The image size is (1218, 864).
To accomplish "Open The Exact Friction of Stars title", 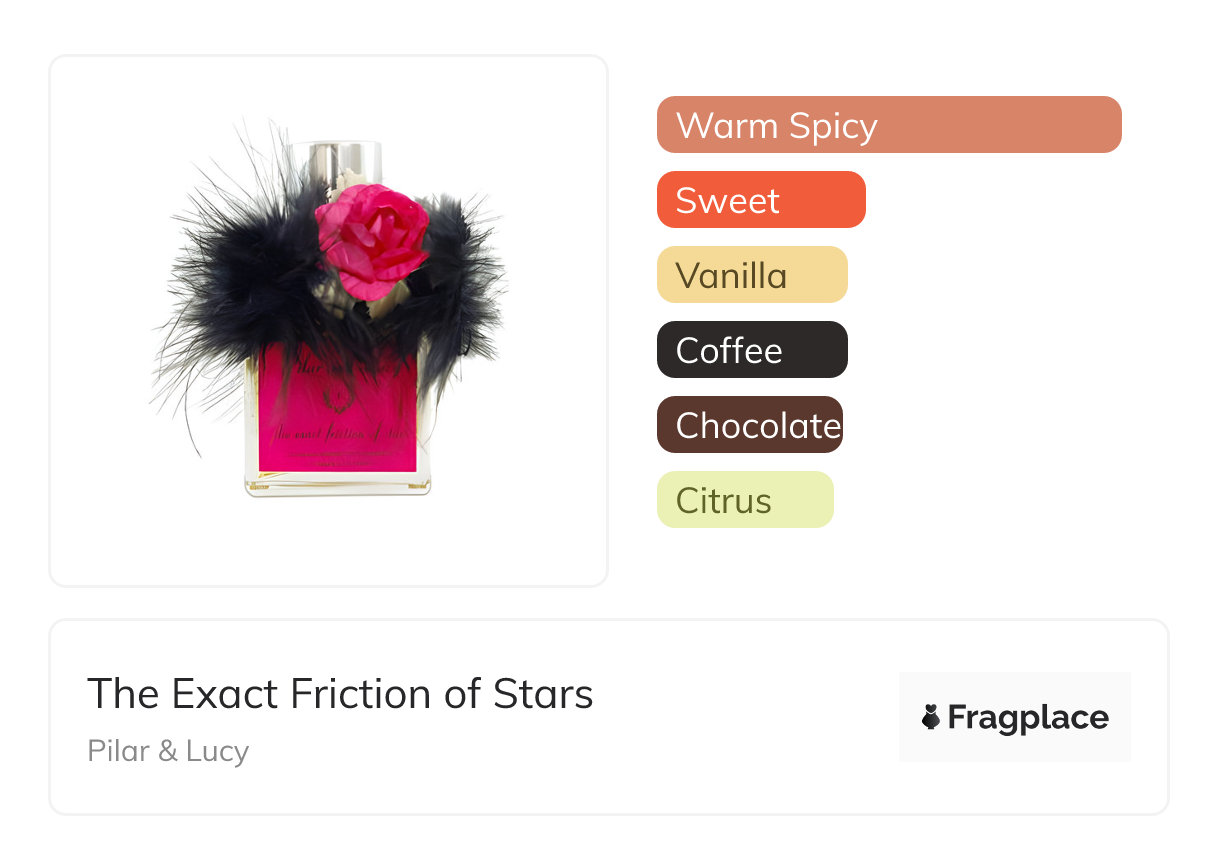I will point(340,693).
